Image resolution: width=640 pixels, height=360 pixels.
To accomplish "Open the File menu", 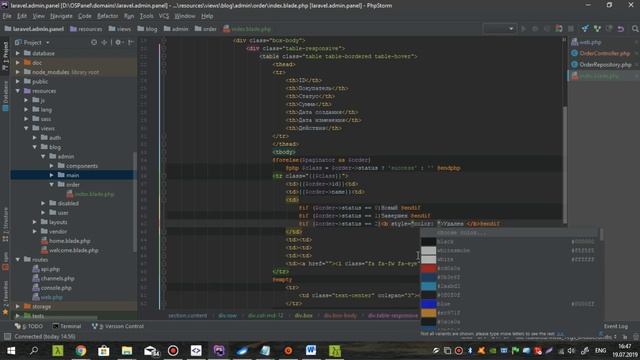I will [7, 16].
